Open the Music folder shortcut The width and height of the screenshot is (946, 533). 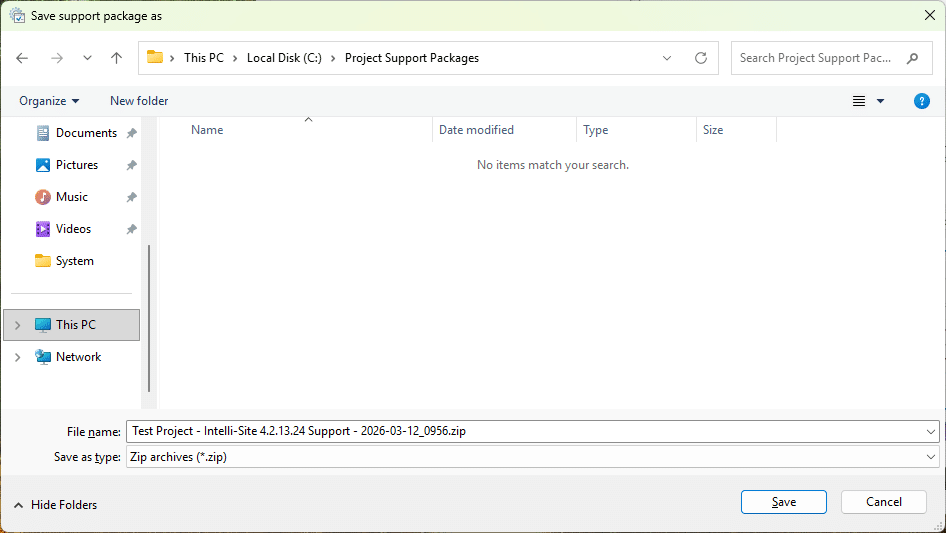coord(71,197)
